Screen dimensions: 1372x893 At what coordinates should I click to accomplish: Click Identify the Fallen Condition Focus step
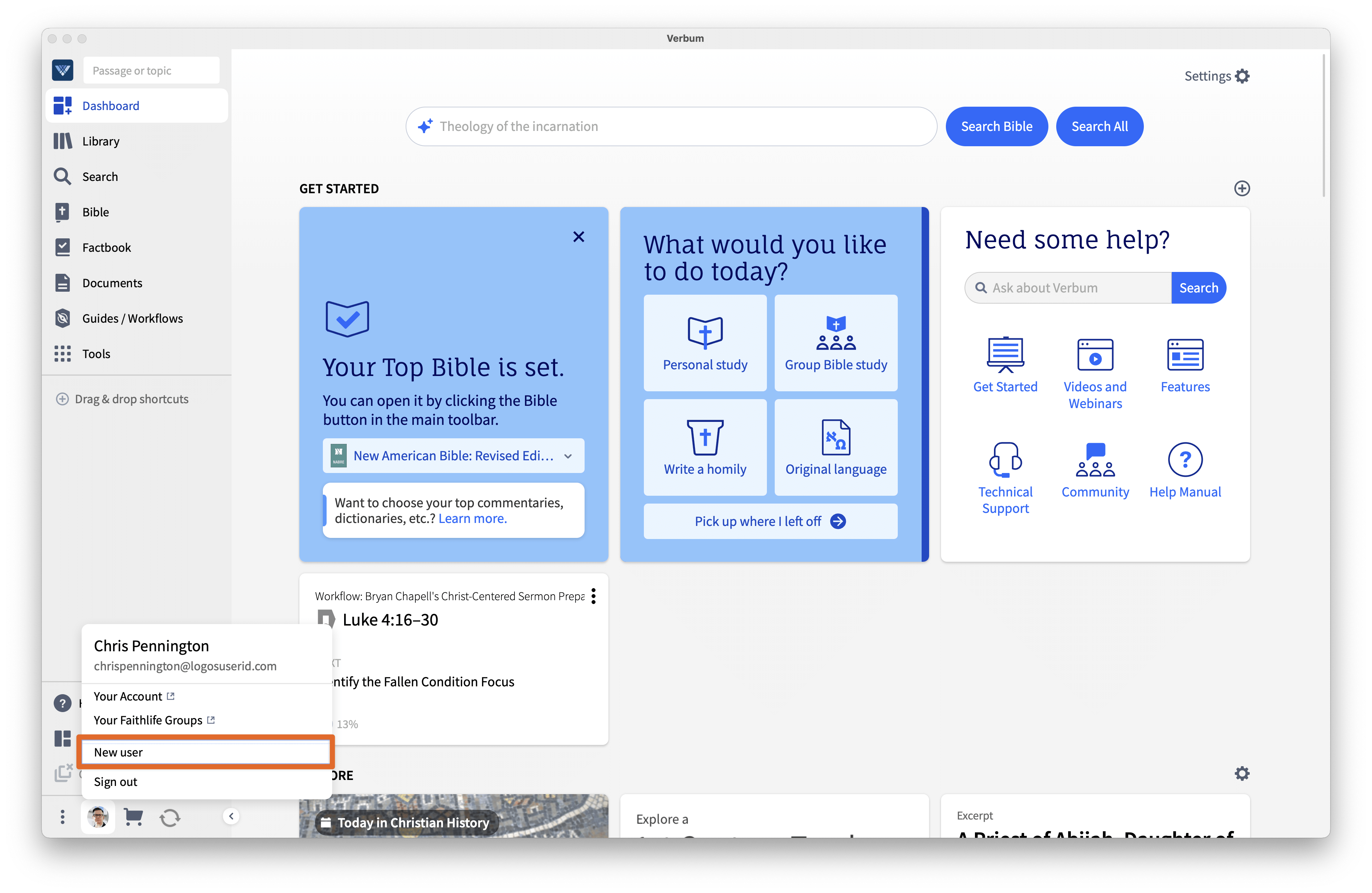coord(424,682)
